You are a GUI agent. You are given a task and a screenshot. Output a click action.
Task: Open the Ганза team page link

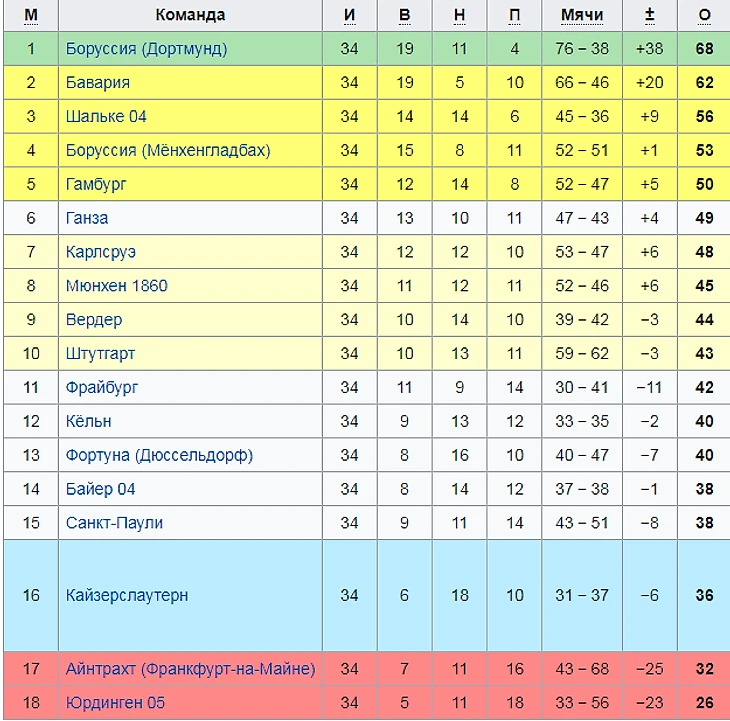pos(87,218)
